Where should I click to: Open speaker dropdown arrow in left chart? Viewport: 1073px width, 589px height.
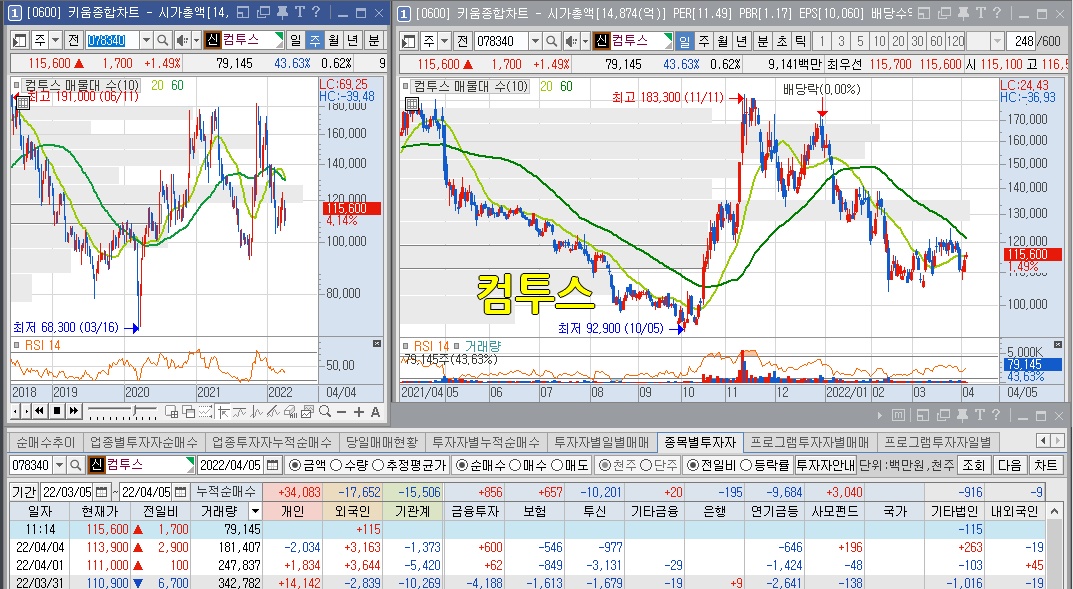pyautogui.click(x=196, y=40)
